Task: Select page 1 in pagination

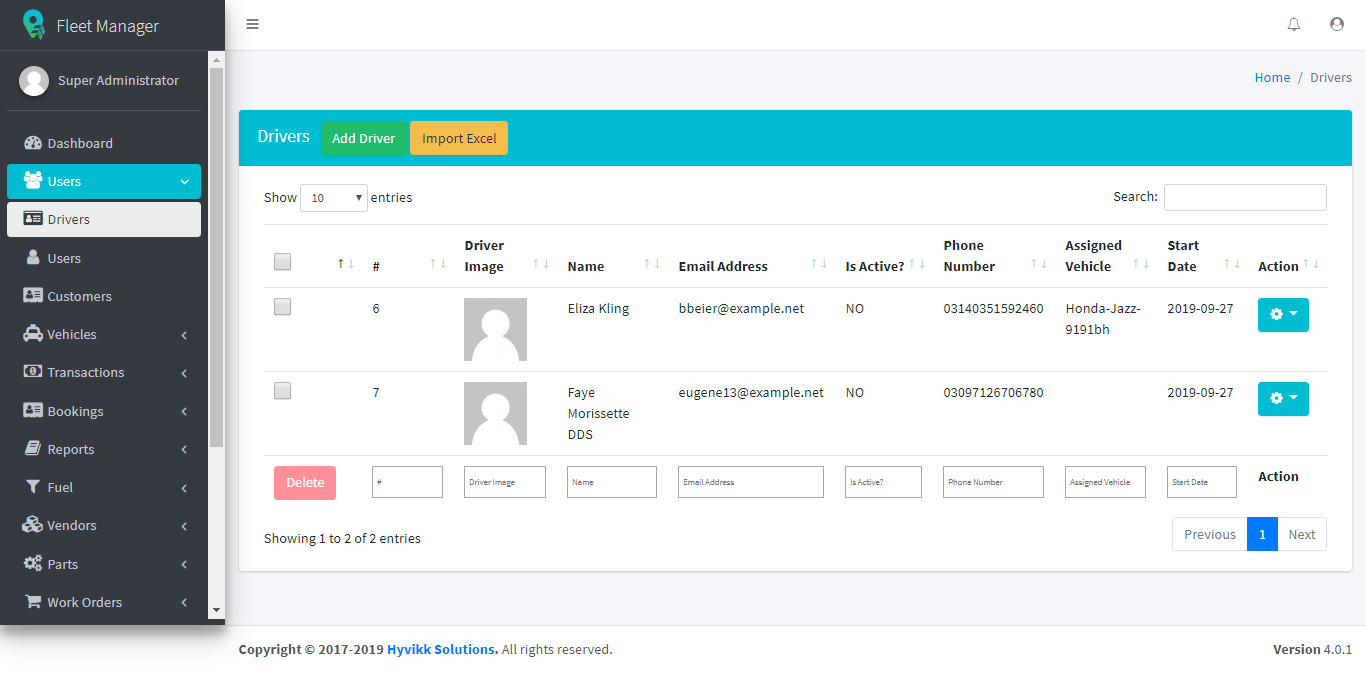Action: pyautogui.click(x=1262, y=534)
